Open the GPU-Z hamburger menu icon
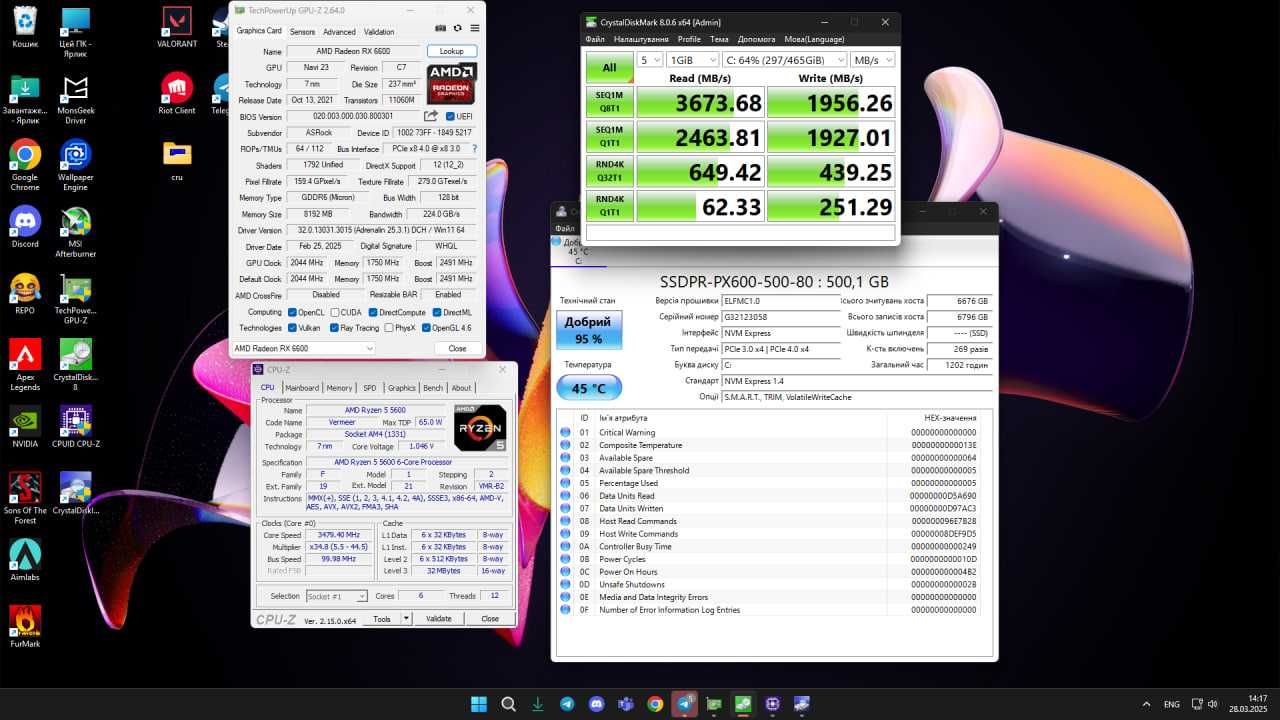The width and height of the screenshot is (1280, 720). coord(474,29)
